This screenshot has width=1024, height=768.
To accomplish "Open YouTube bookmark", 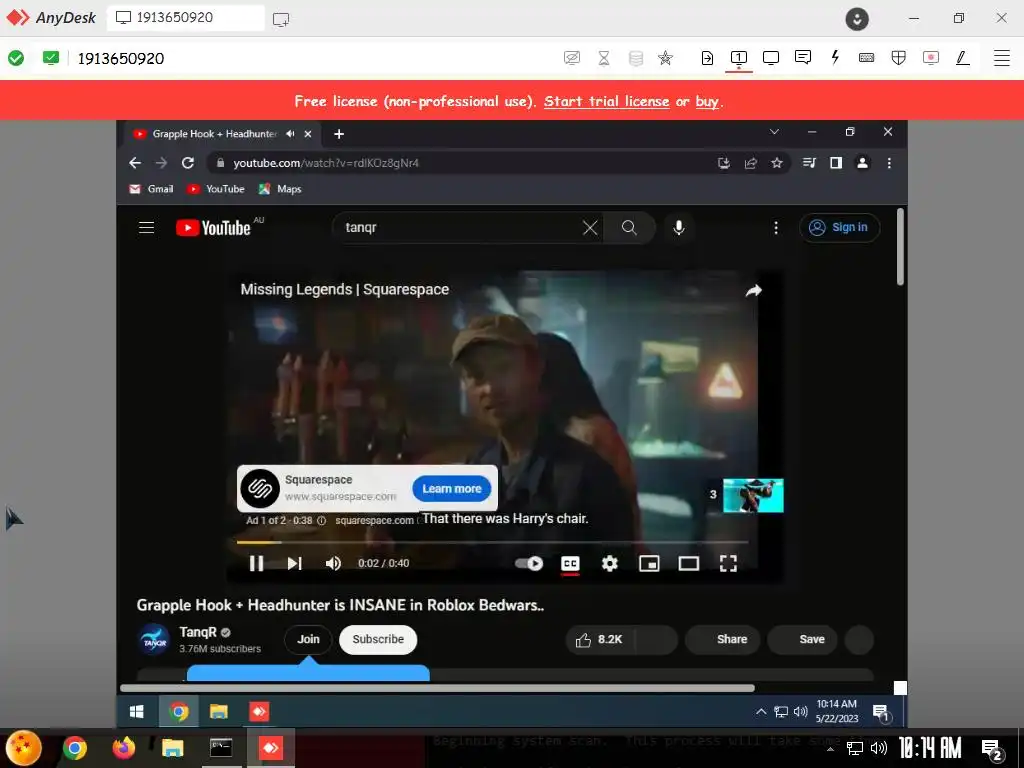I will pos(216,189).
